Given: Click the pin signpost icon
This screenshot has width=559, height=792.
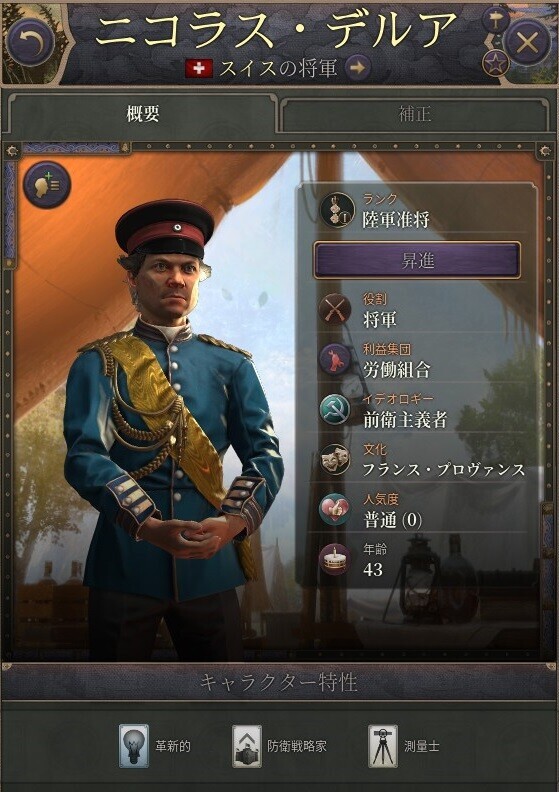Looking at the screenshot, I should pyautogui.click(x=495, y=21).
